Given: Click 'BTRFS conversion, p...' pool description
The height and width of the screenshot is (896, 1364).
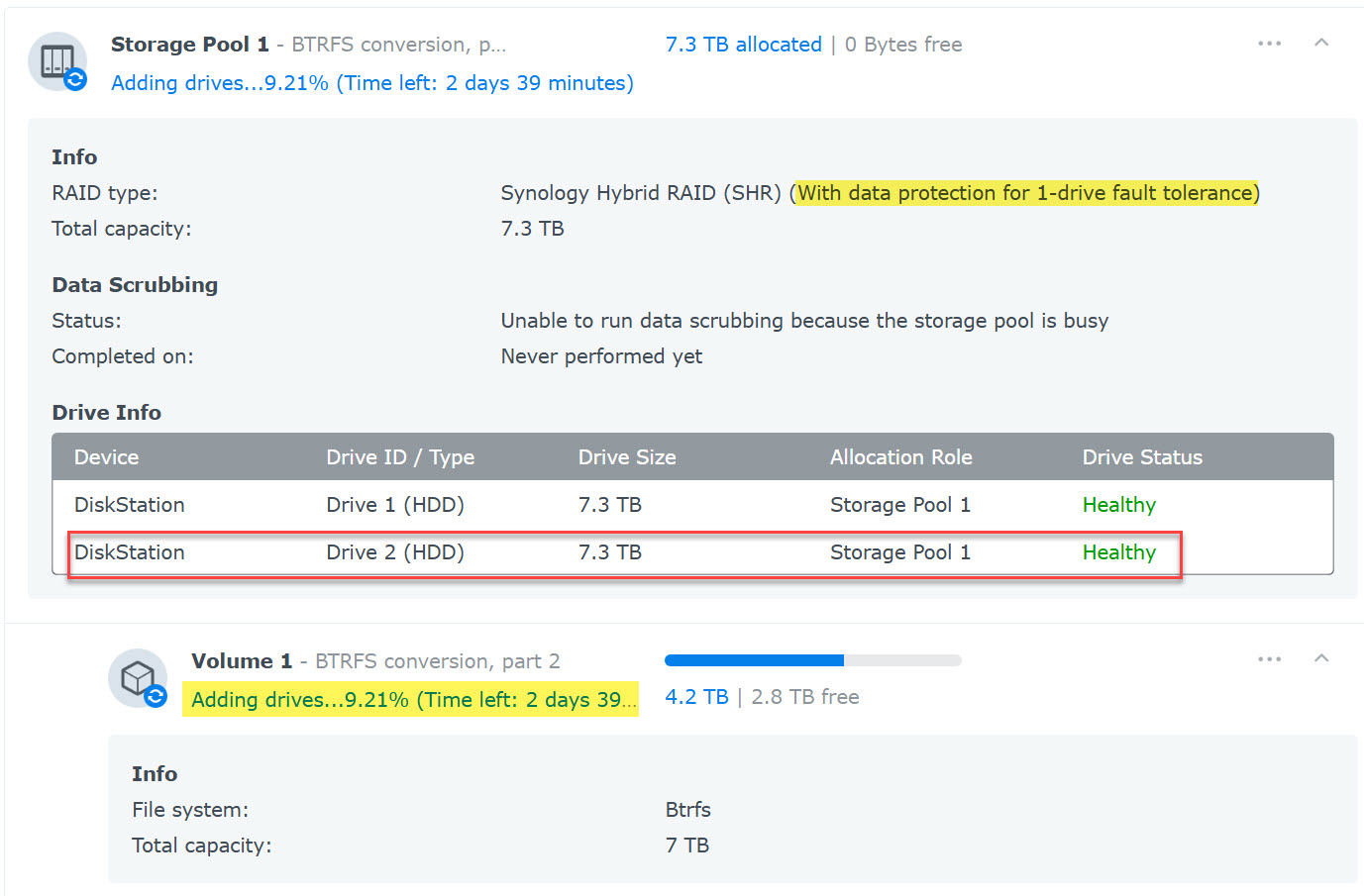Looking at the screenshot, I should tap(399, 45).
